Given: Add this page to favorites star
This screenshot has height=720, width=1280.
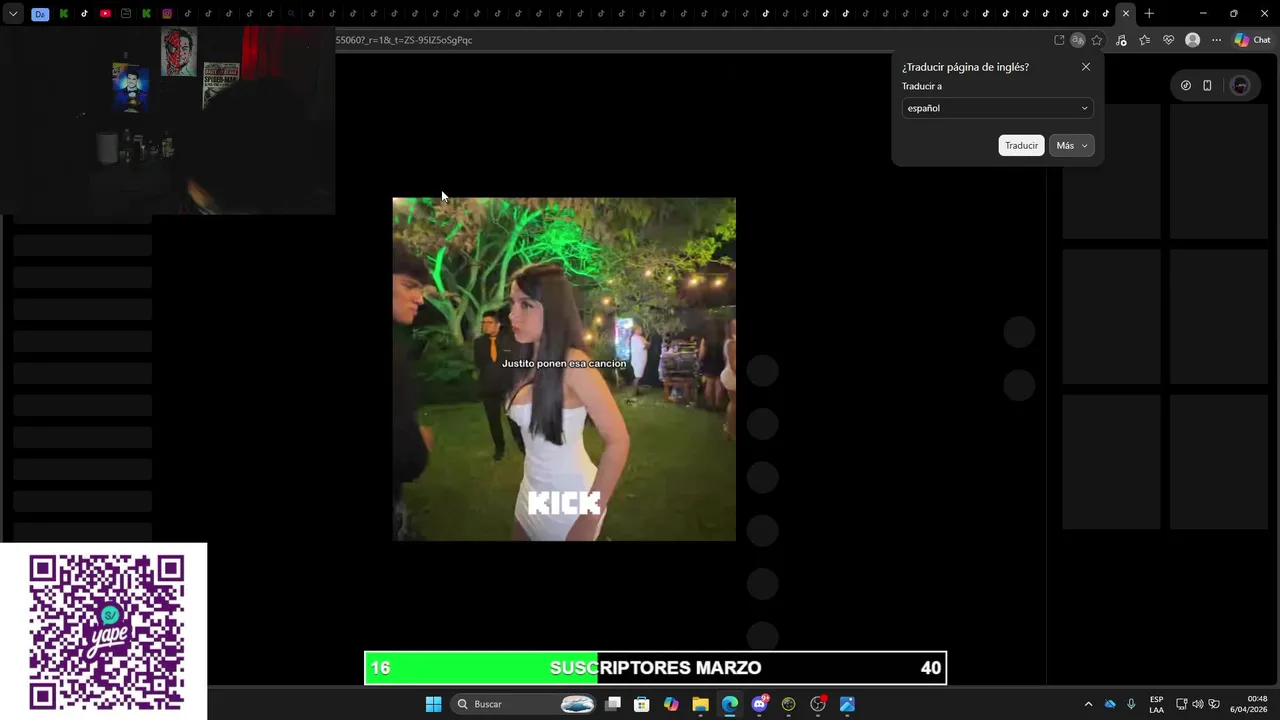Looking at the screenshot, I should (1097, 40).
